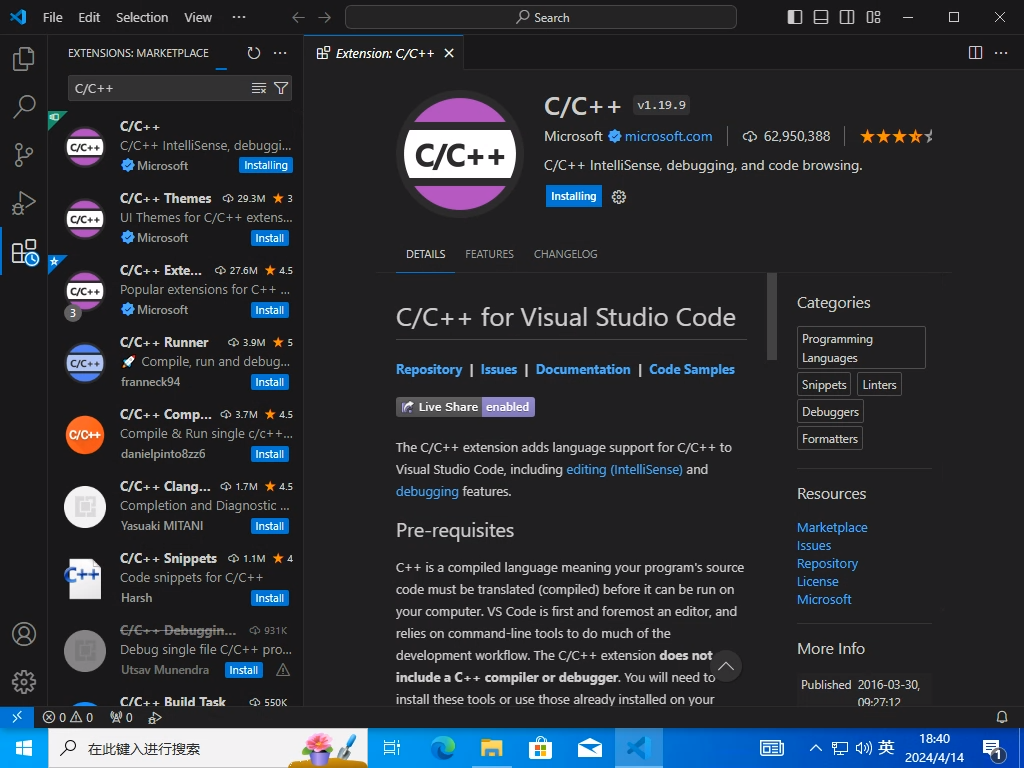
Task: Open the Run and Debug view
Action: pos(24,203)
